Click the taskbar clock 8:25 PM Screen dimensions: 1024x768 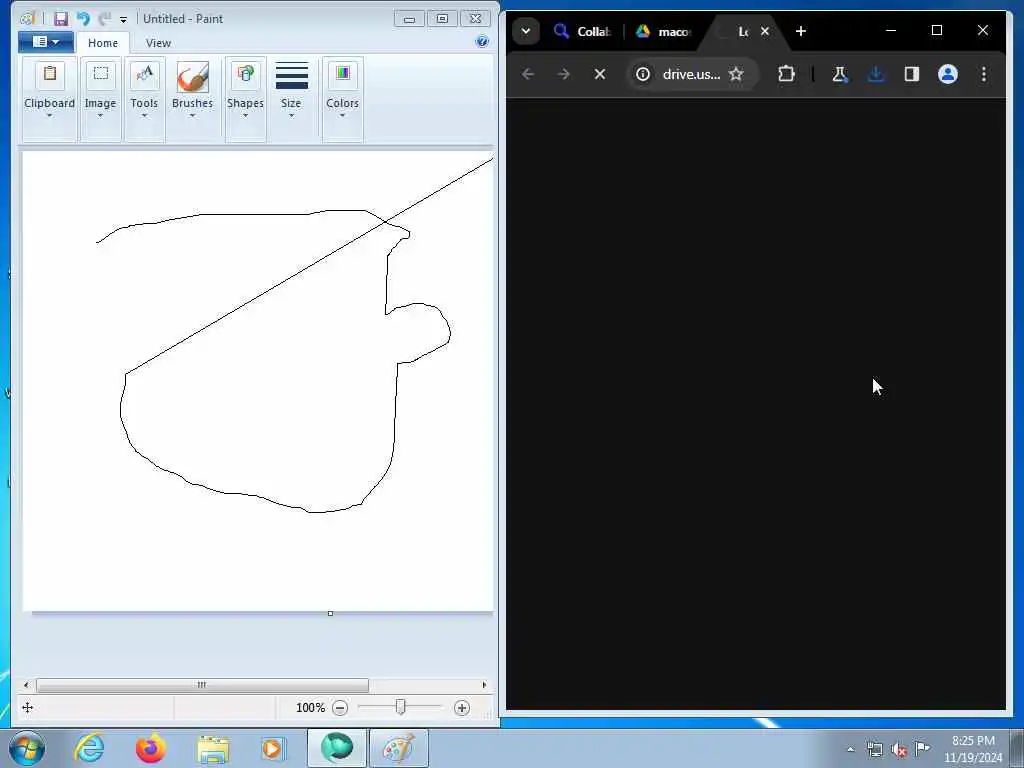coord(973,741)
